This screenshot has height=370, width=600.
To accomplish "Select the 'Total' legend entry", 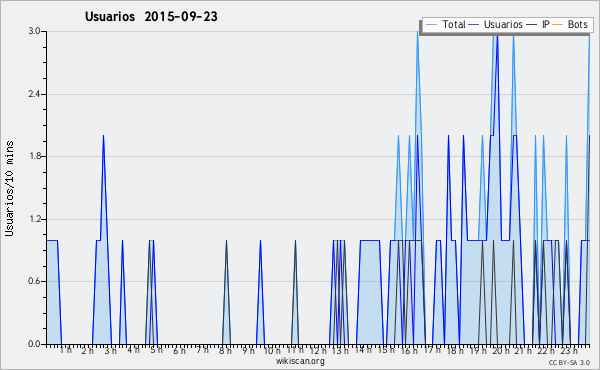I will click(x=454, y=24).
